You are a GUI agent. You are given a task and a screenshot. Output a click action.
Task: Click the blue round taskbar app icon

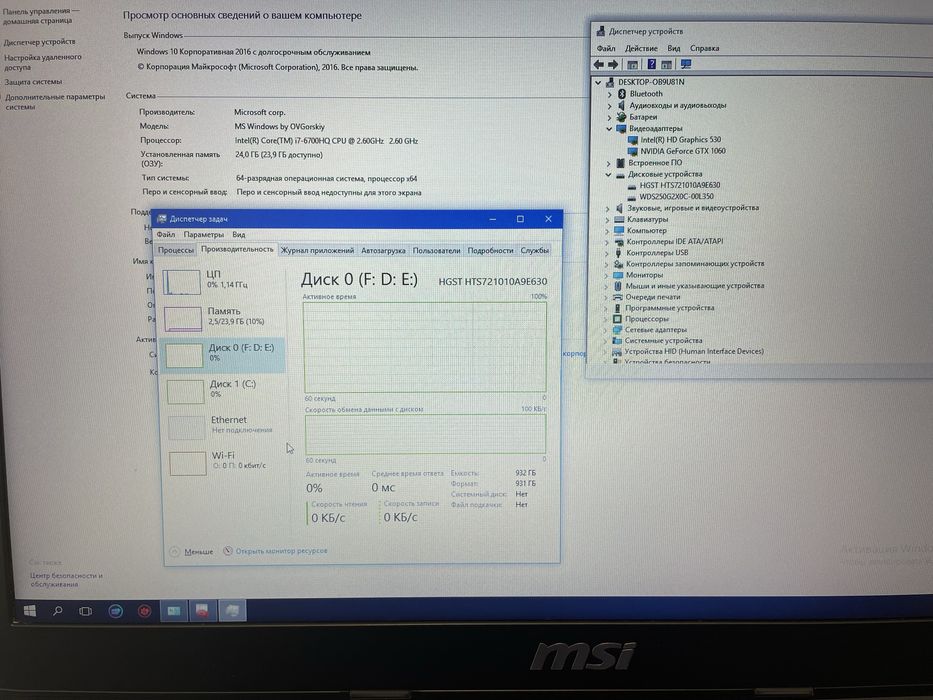(115, 611)
